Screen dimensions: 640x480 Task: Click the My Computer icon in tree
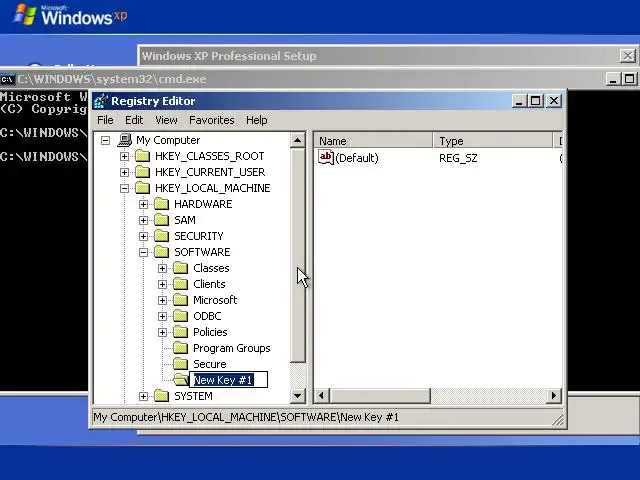tap(124, 140)
